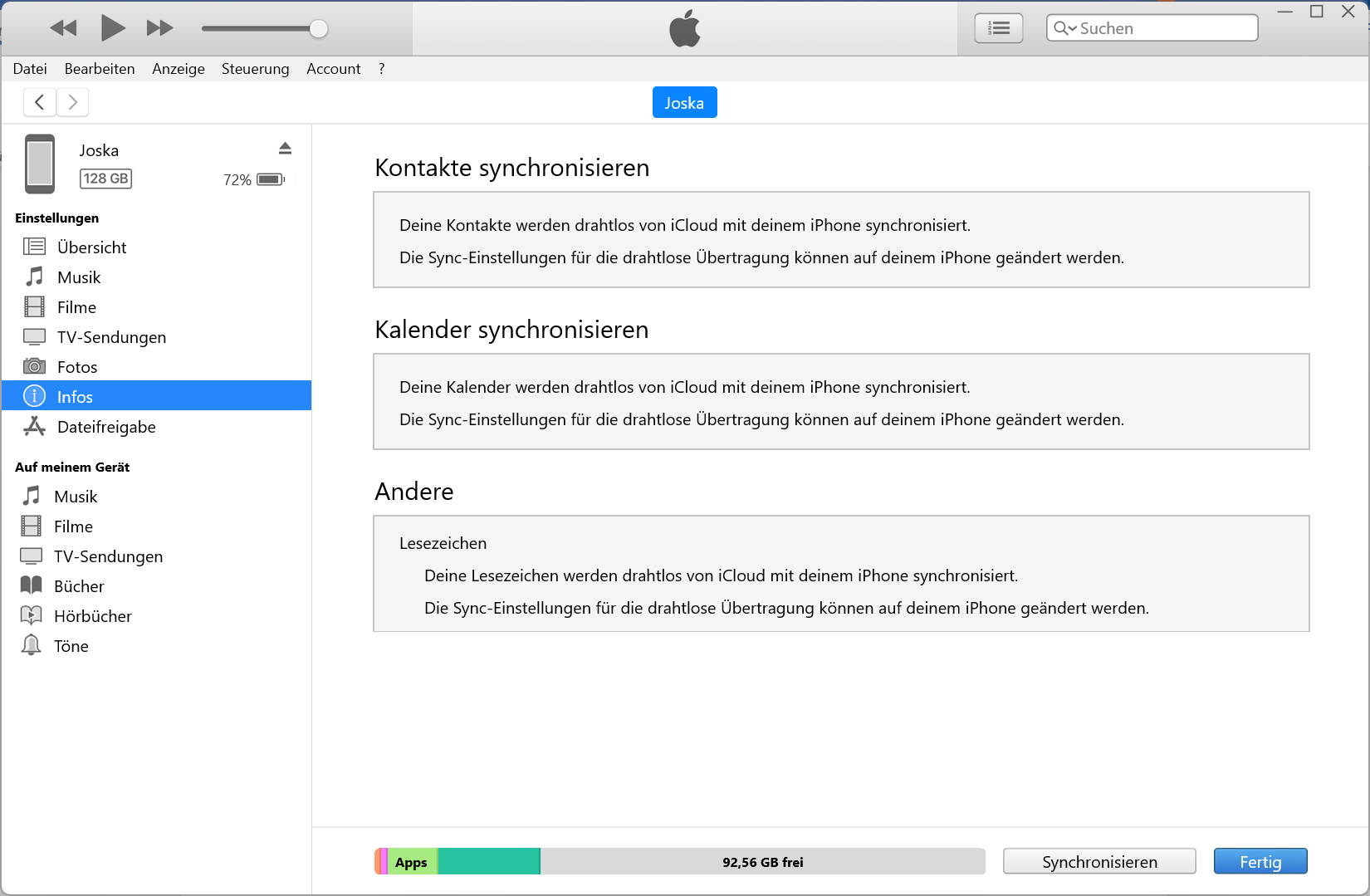Maximize the iTunes window
The width and height of the screenshot is (1370, 896).
[x=1317, y=12]
